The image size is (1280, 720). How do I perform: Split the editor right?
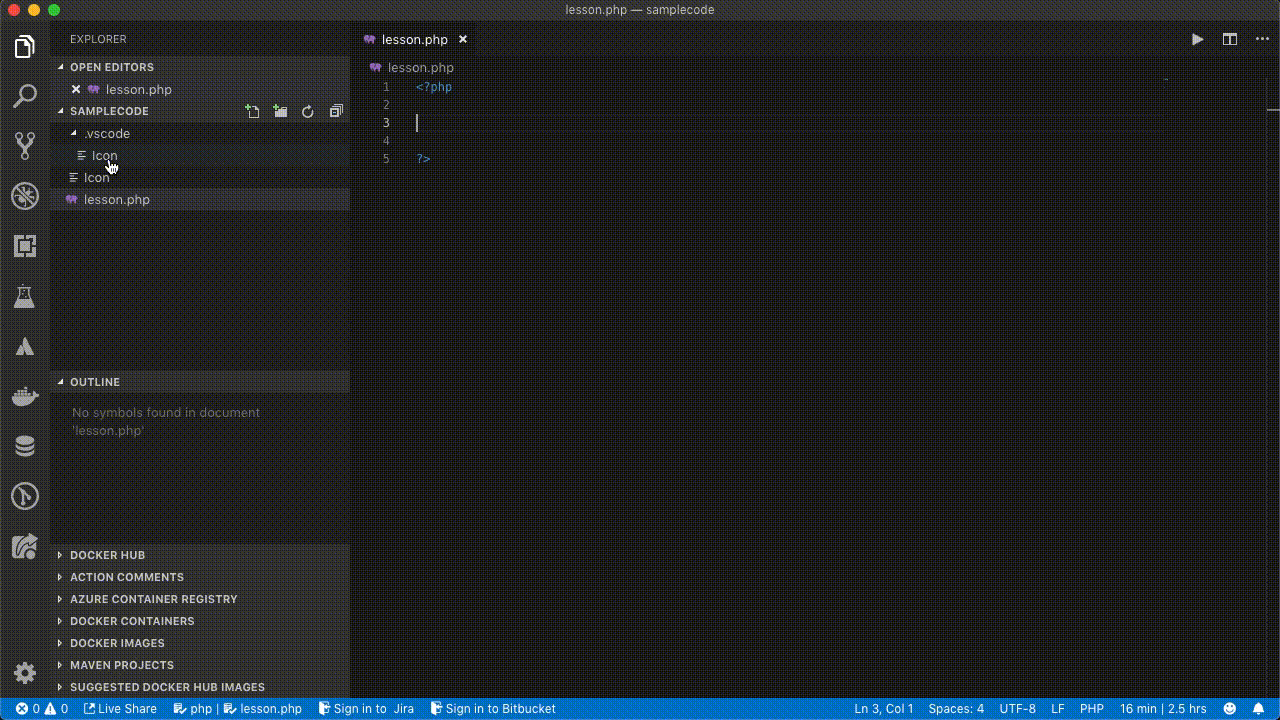tap(1230, 39)
